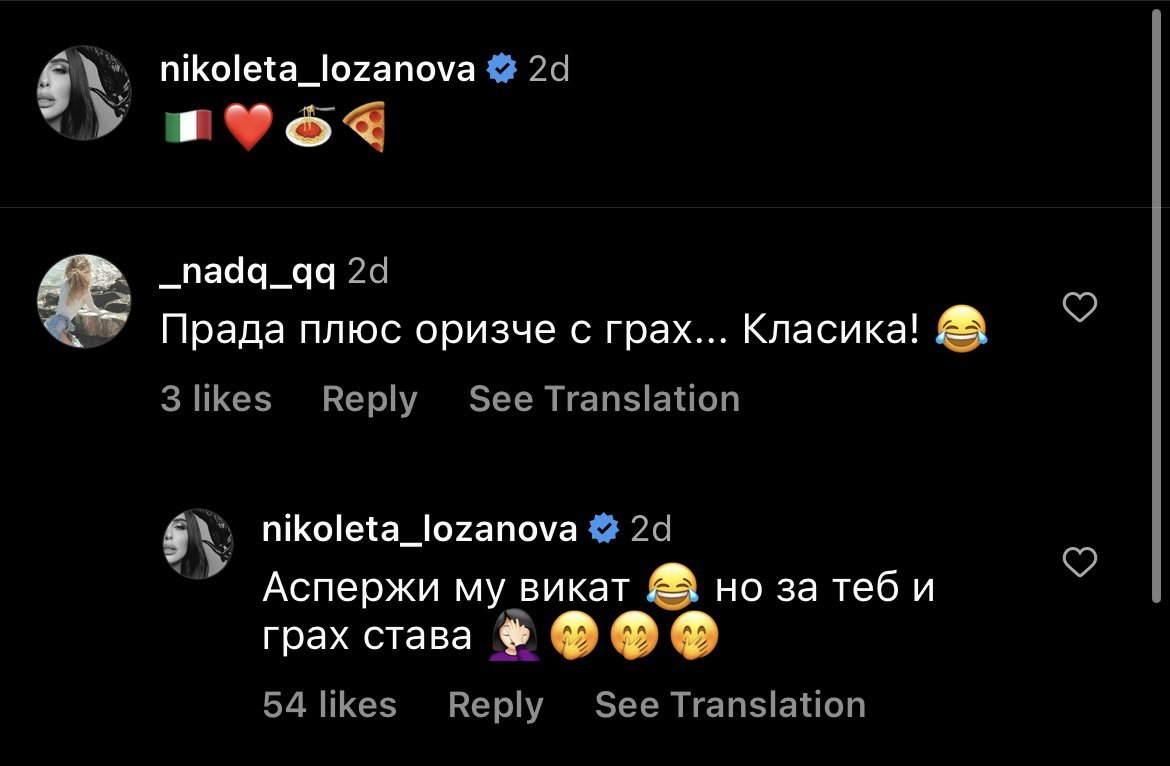Screen dimensions: 1170x766
Task: Open nikoleta_lozanova's avatar beside the caption
Action: coord(84,92)
